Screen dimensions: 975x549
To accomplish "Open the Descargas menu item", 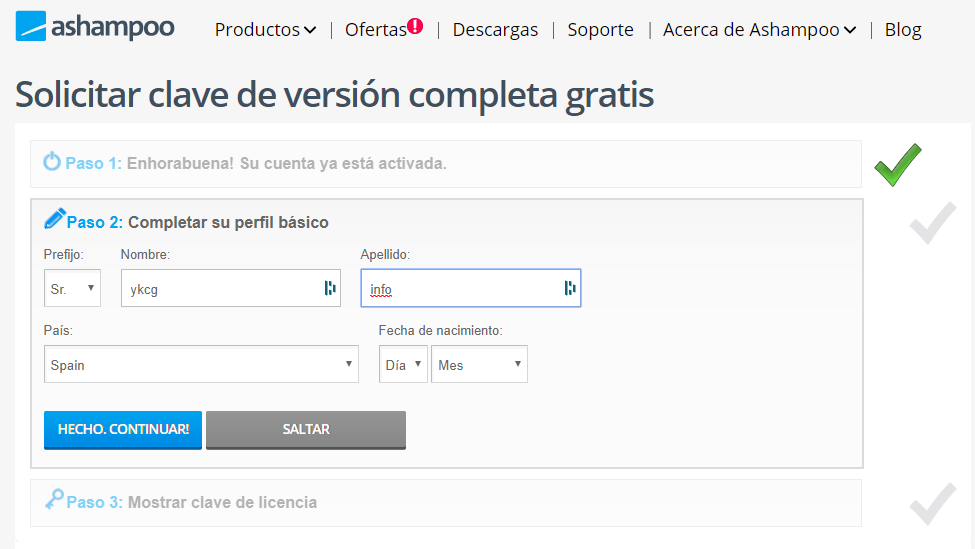I will [495, 29].
